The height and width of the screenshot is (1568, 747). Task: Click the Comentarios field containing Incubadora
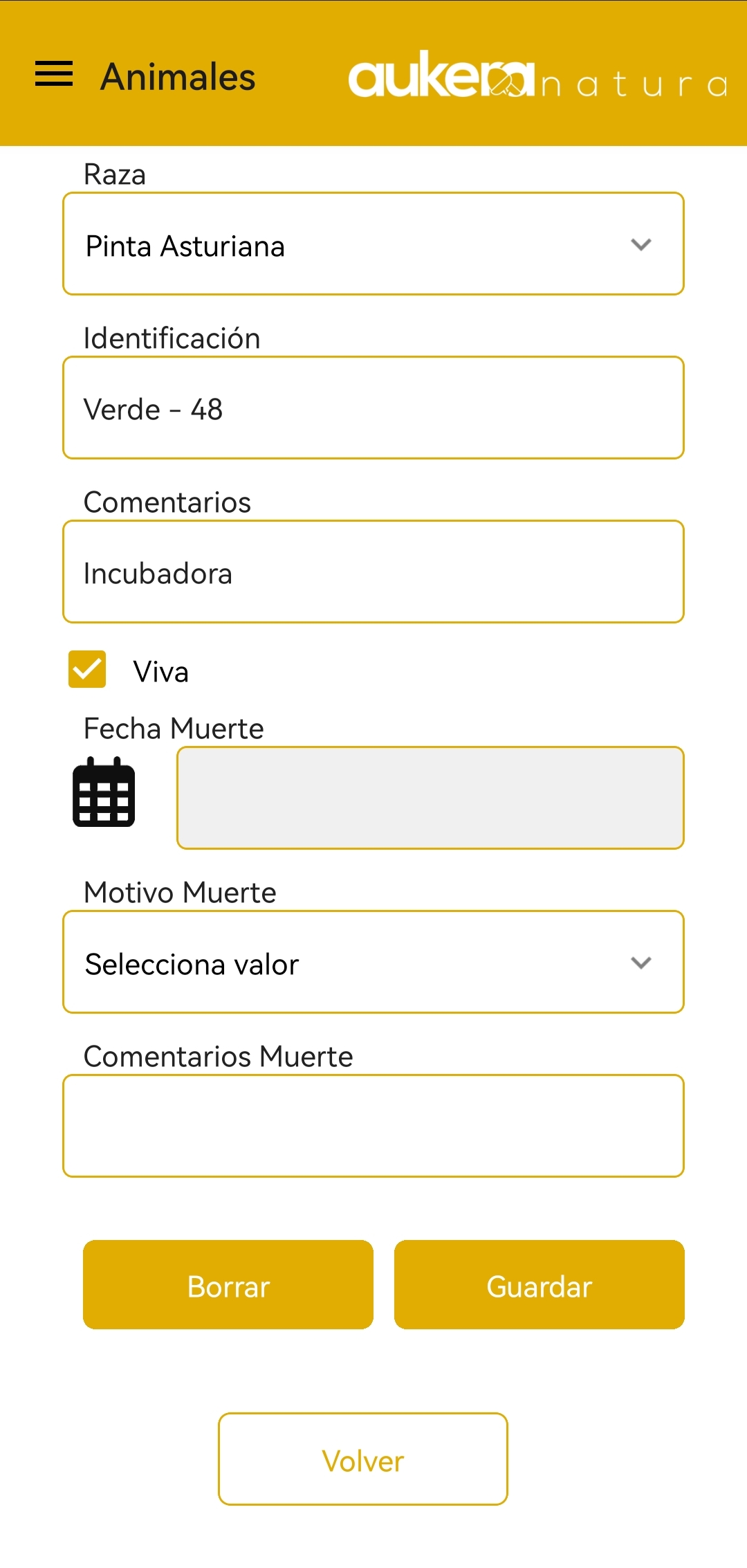click(373, 572)
